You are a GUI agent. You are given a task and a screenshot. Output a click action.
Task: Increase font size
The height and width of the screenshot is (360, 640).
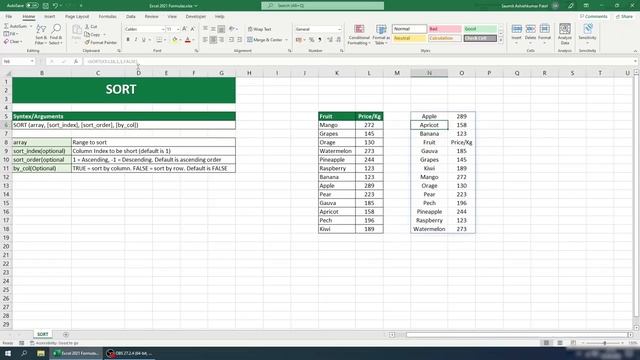point(184,29)
